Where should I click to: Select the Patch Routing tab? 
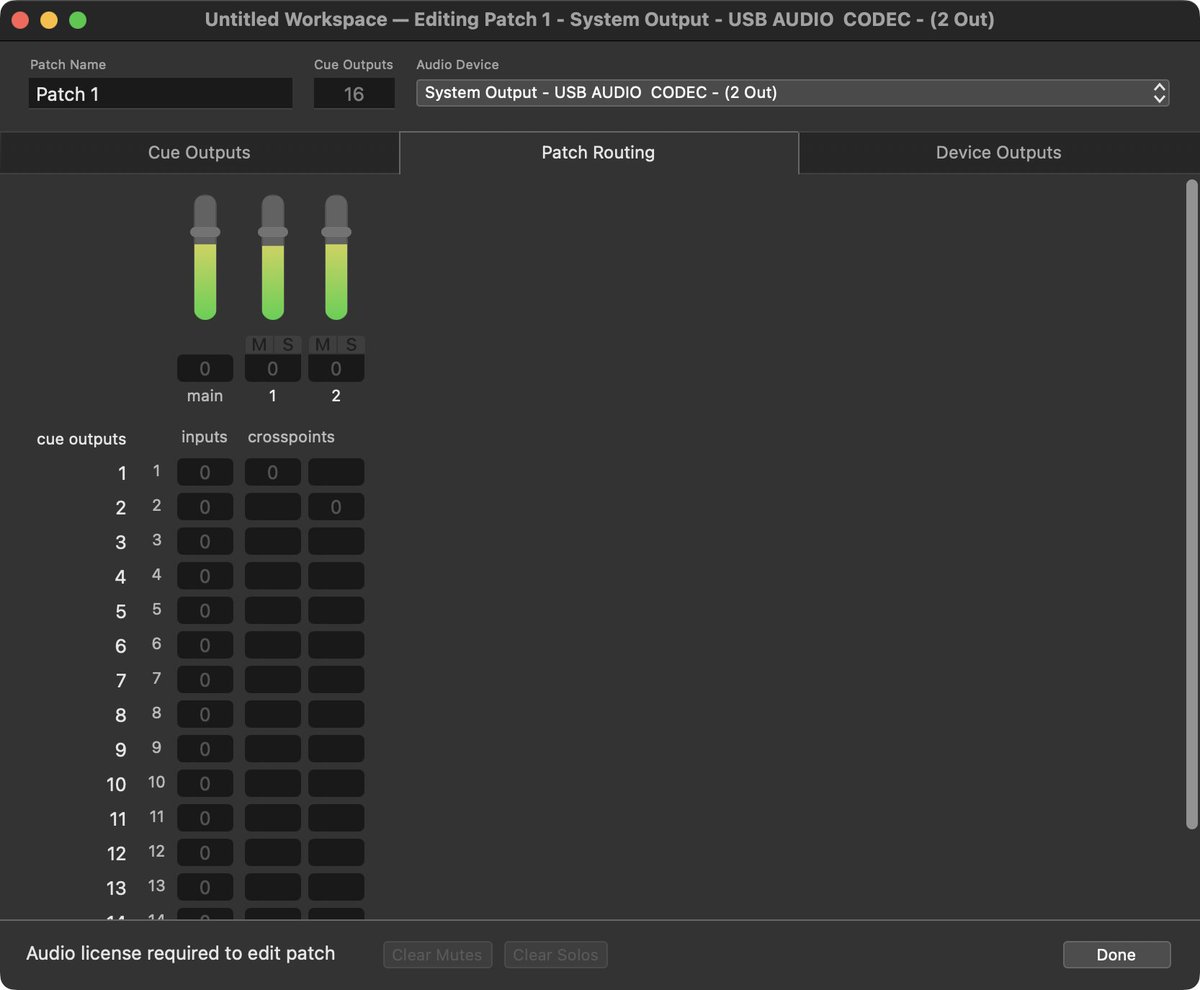tap(598, 153)
